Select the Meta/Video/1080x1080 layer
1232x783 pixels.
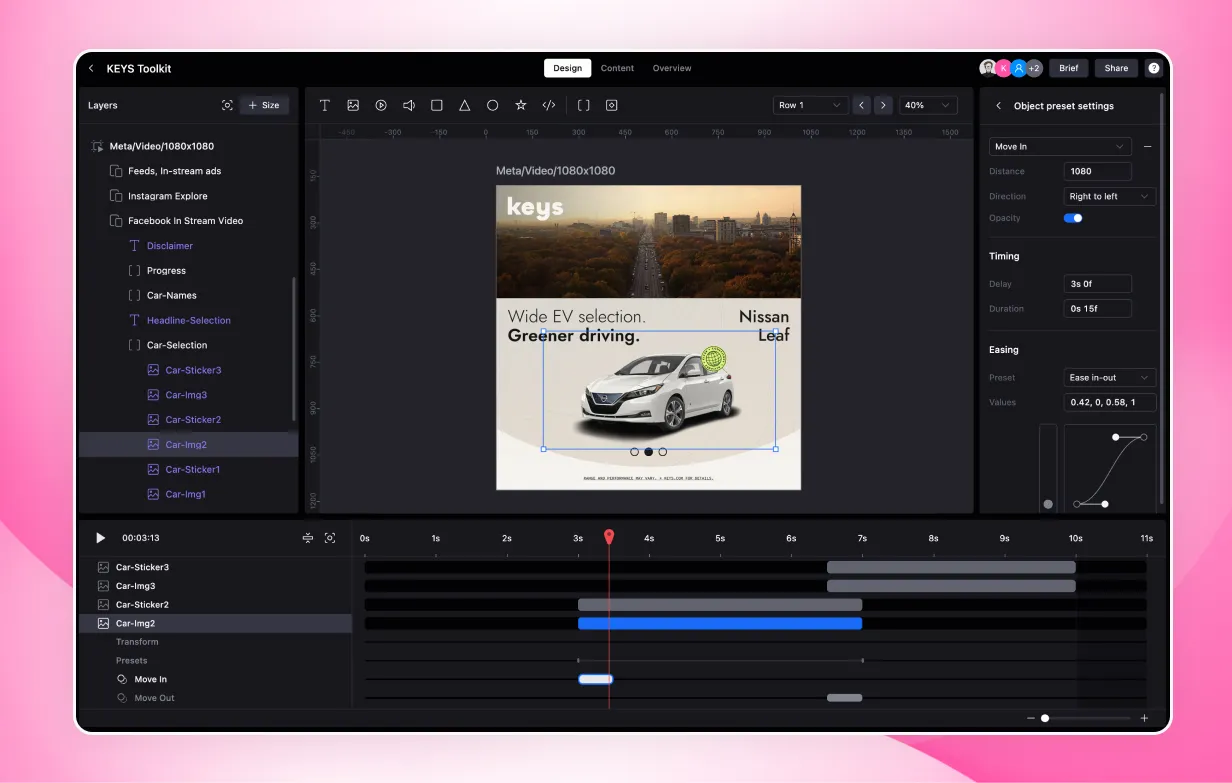point(189,146)
